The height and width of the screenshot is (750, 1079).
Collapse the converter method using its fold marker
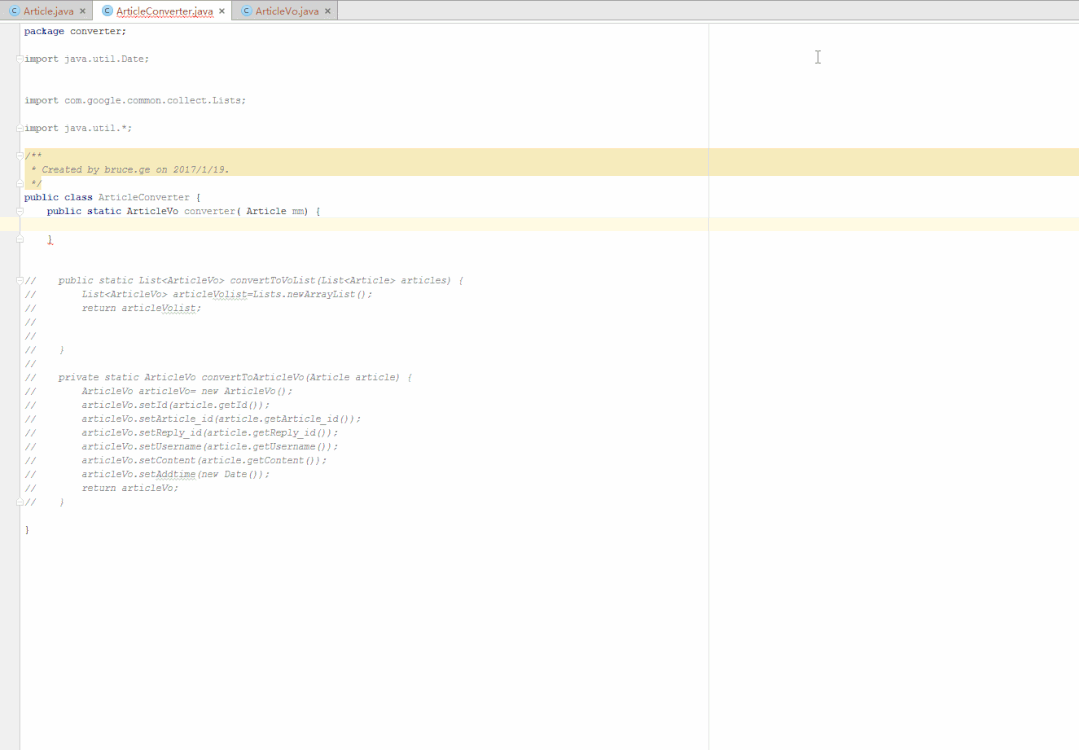click(20, 211)
